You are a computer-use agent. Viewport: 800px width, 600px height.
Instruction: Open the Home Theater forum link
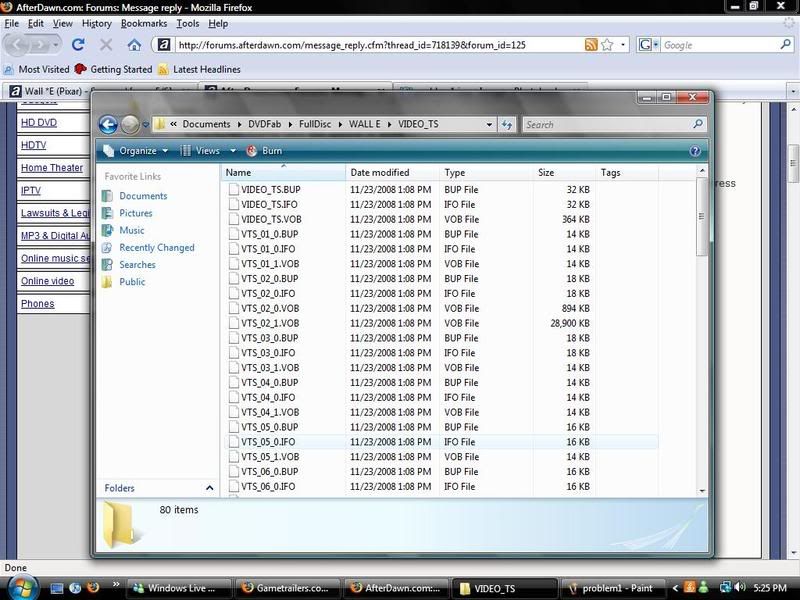click(52, 168)
